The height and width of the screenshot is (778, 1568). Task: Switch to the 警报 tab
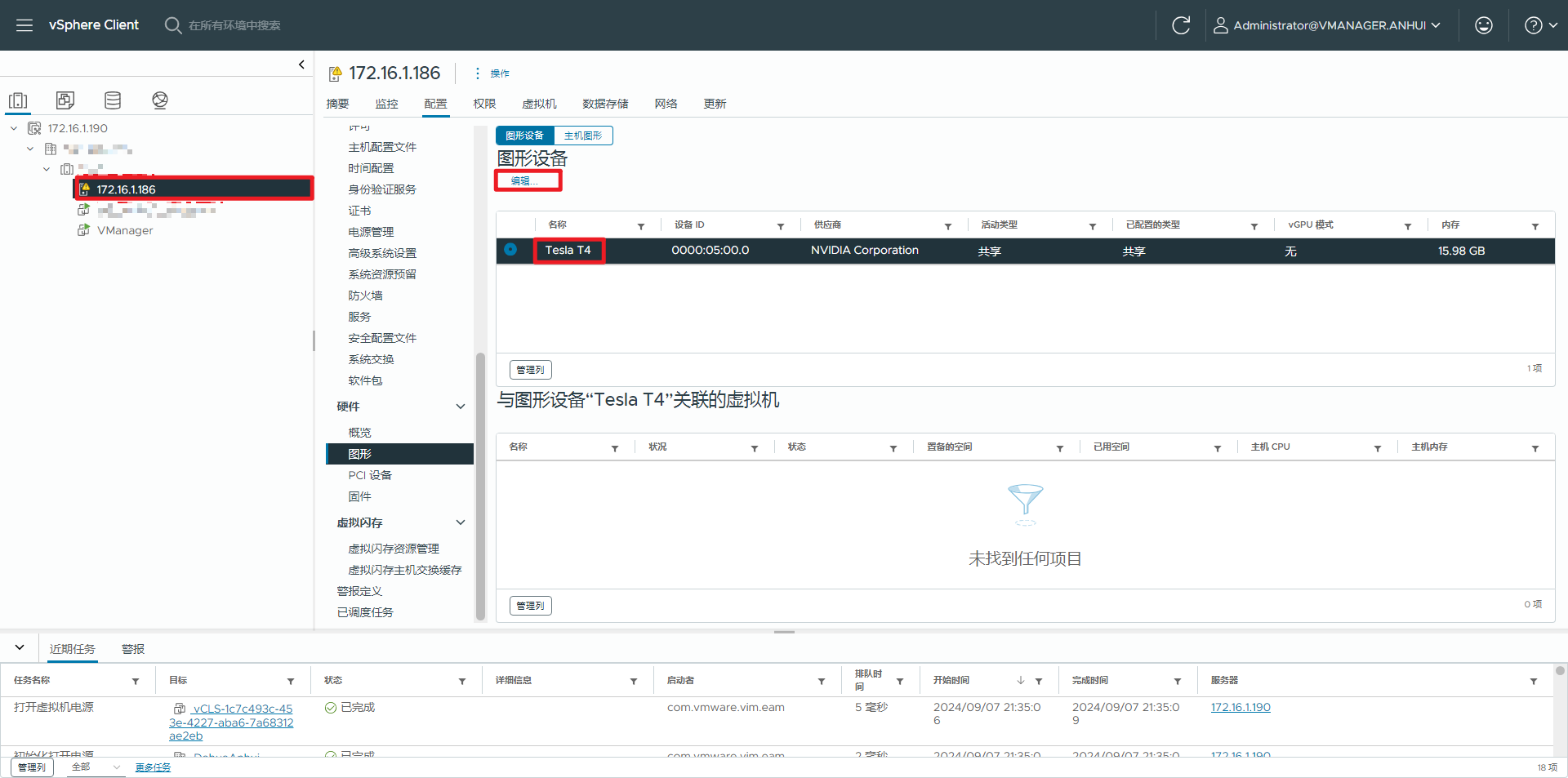(x=133, y=649)
